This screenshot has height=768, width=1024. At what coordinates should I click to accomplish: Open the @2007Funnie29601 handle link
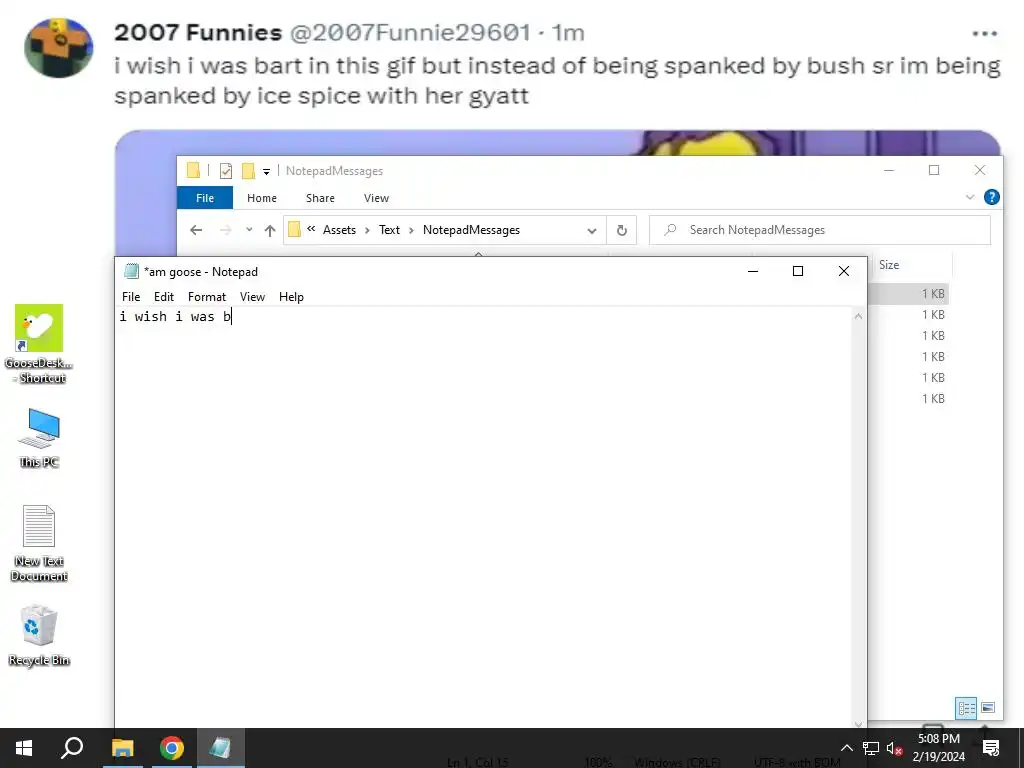409,32
